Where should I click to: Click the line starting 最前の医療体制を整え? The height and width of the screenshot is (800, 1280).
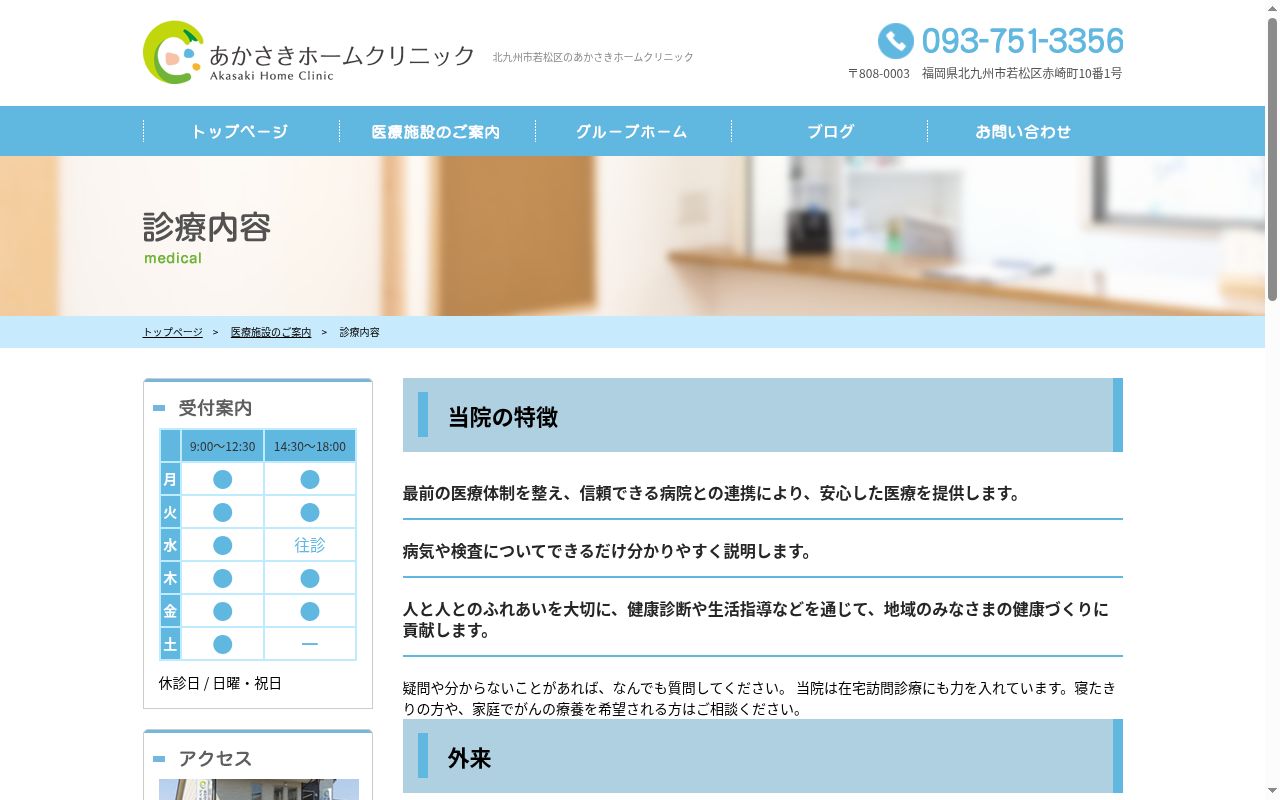(713, 493)
